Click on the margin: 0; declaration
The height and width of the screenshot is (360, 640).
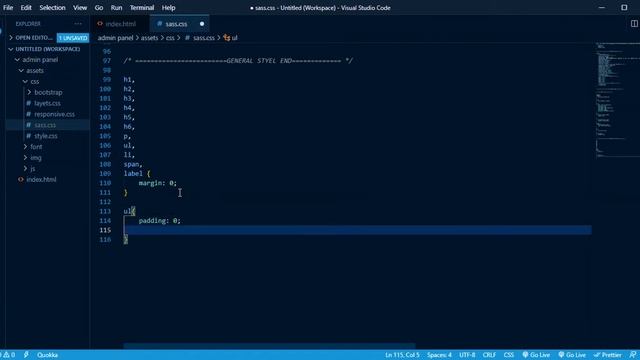(158, 183)
